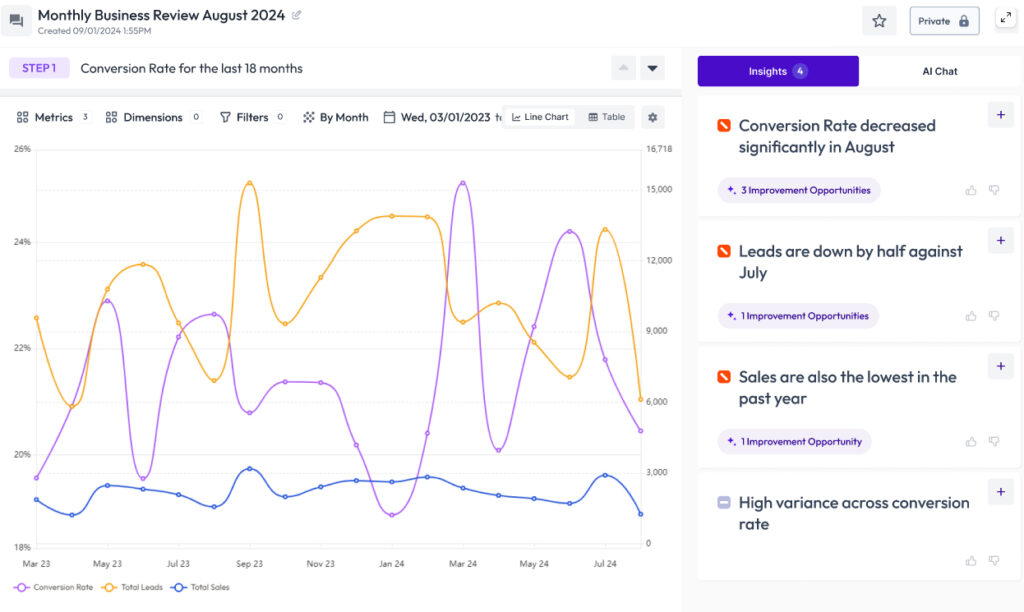Open the 3 Improvement Opportunities link
The height and width of the screenshot is (612, 1024).
coord(797,190)
